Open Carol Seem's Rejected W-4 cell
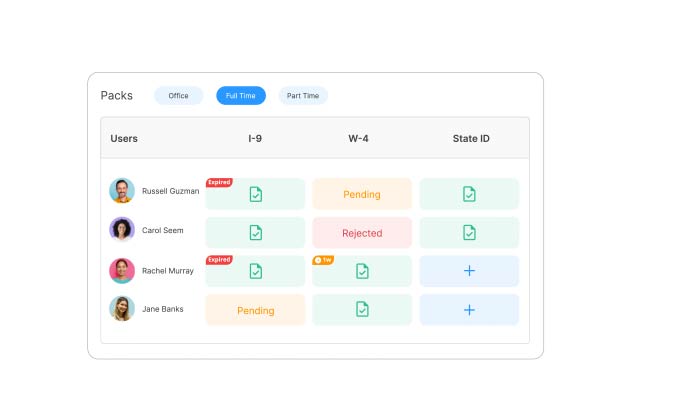The image size is (700, 398). 362,233
